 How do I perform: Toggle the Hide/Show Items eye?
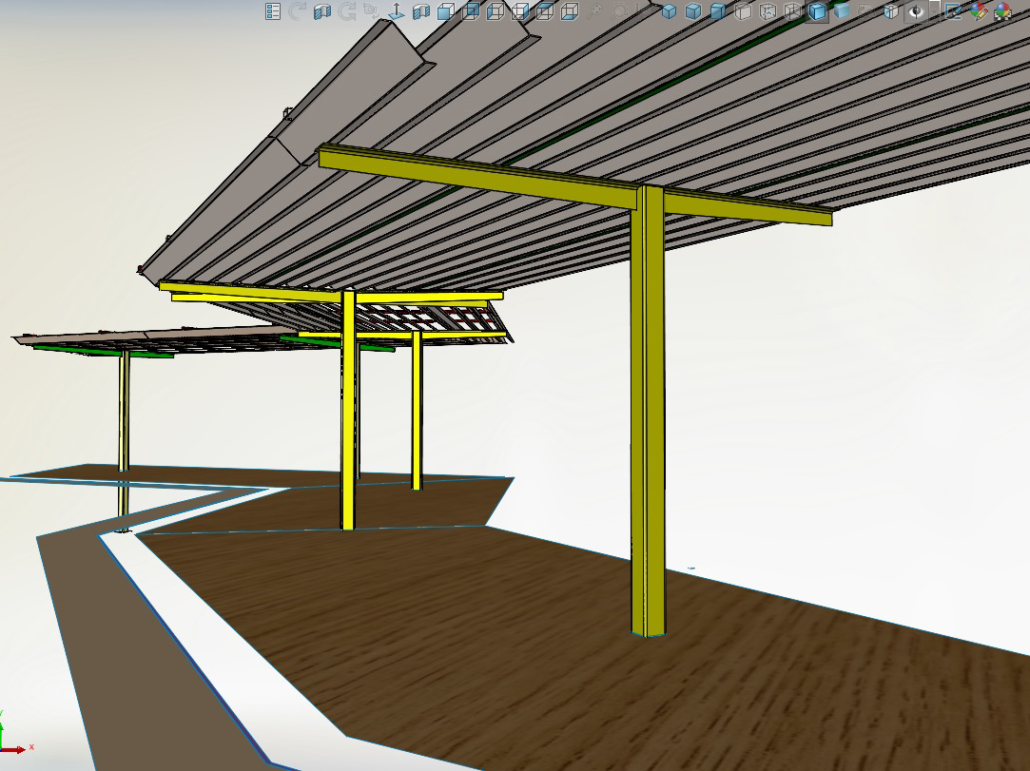tap(916, 11)
